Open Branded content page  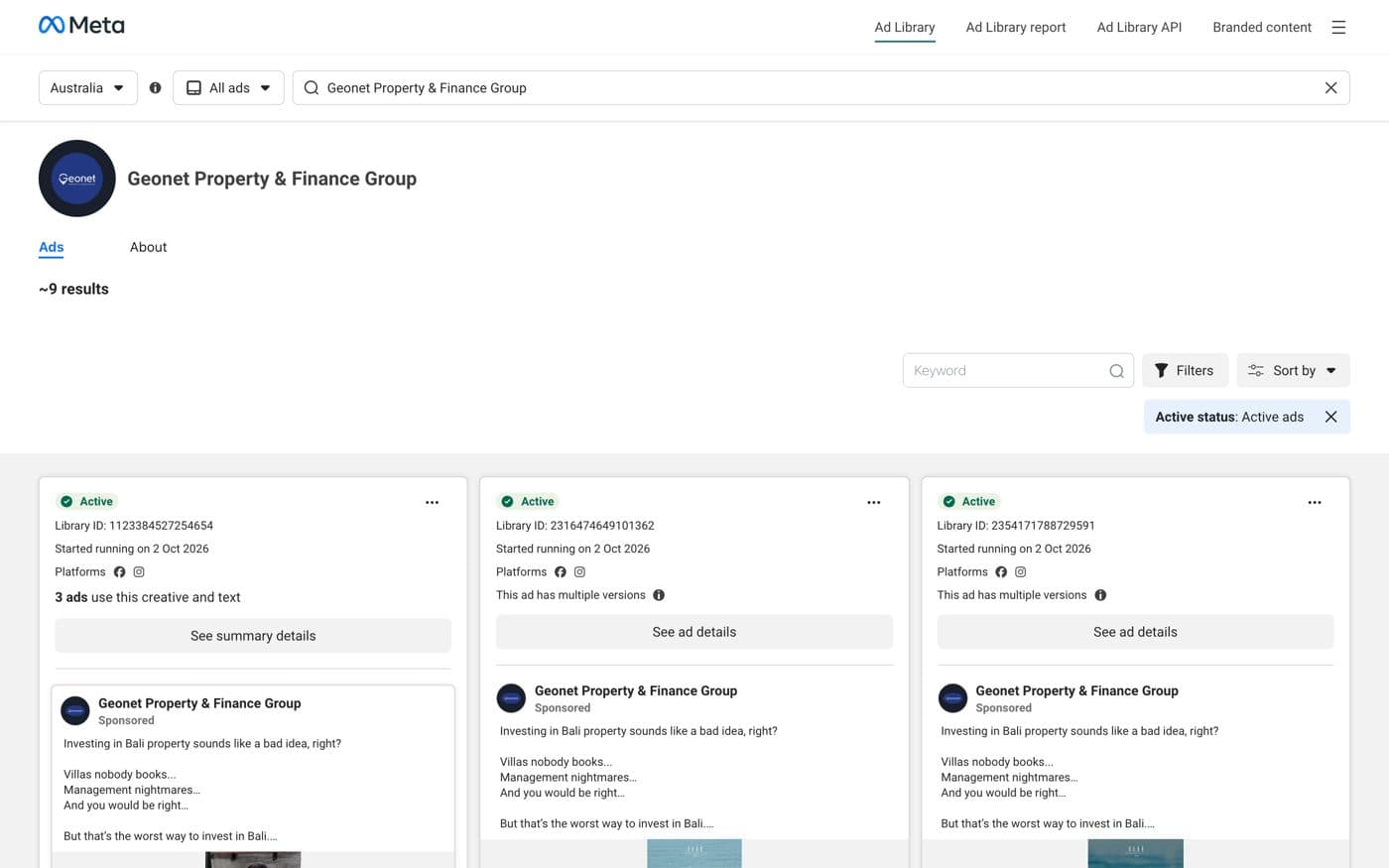click(x=1261, y=27)
